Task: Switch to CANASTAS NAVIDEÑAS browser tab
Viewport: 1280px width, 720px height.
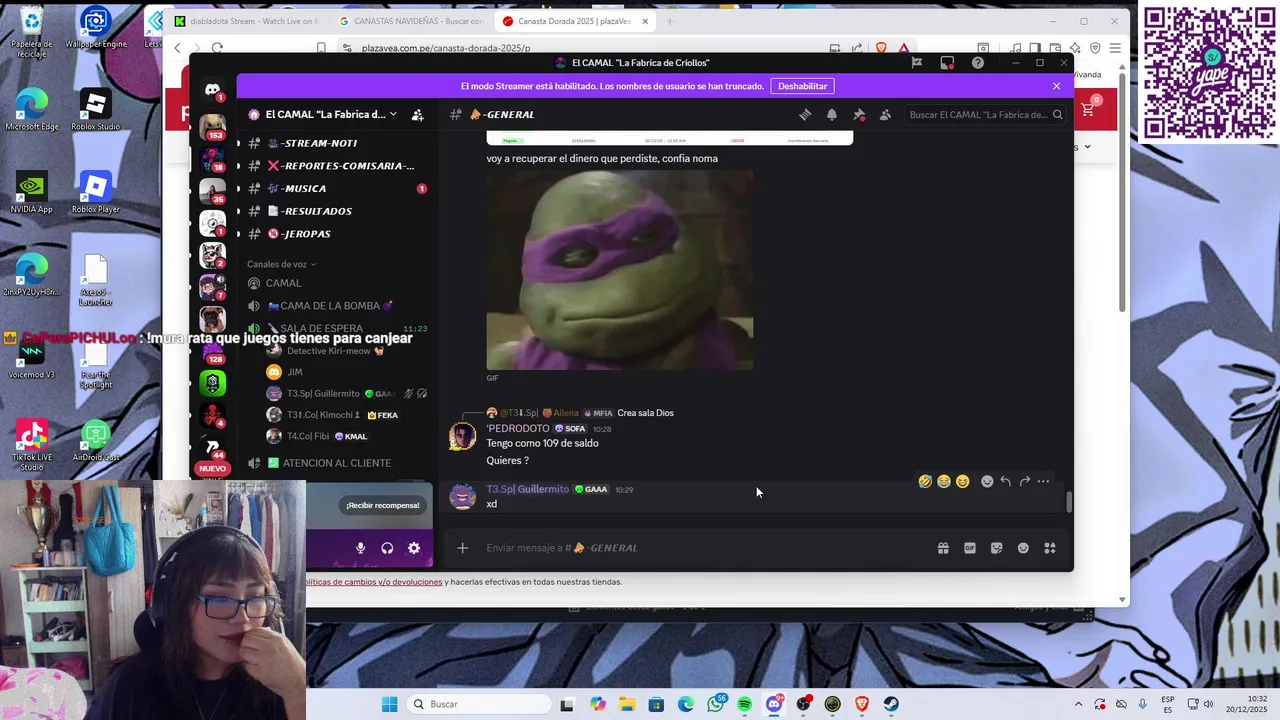Action: tap(411, 21)
